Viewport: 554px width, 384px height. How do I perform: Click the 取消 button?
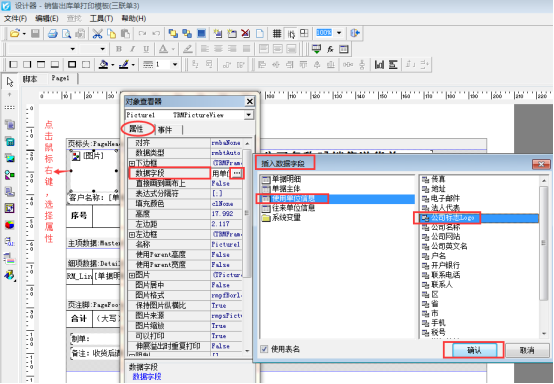(527, 350)
